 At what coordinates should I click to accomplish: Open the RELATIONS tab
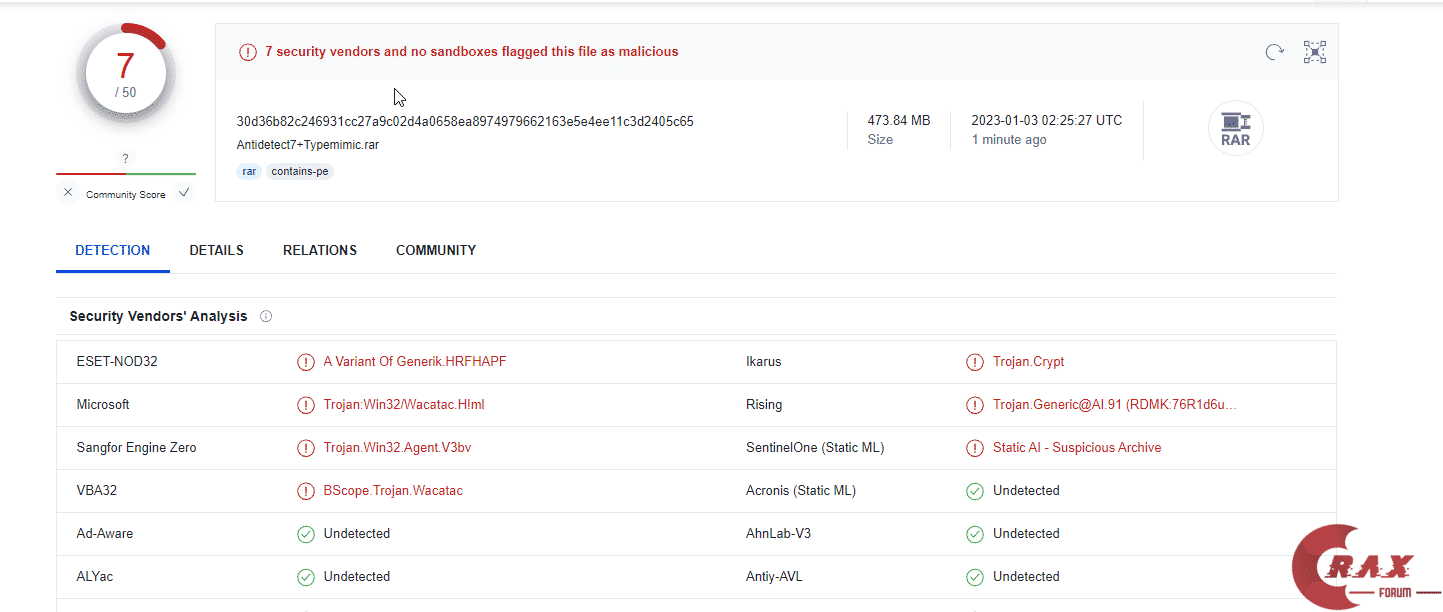[320, 250]
